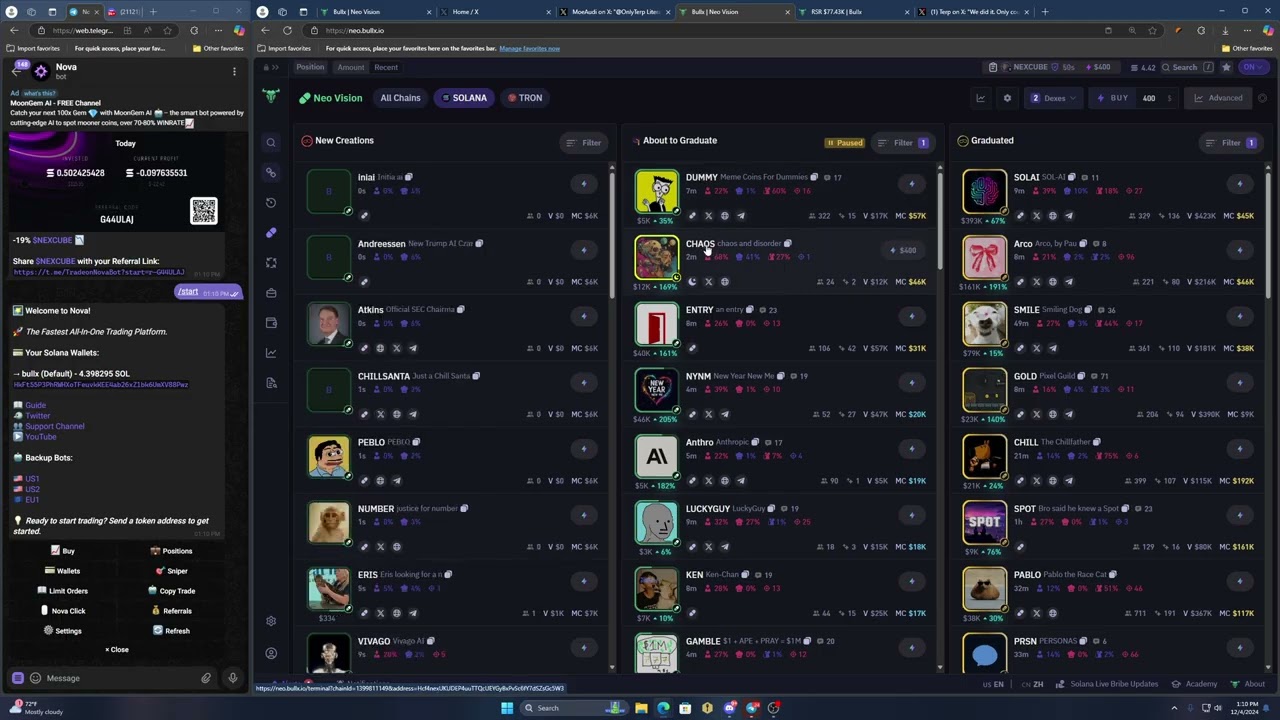Image resolution: width=1280 pixels, height=720 pixels.
Task: Open Academy link in the footer
Action: (x=1195, y=684)
